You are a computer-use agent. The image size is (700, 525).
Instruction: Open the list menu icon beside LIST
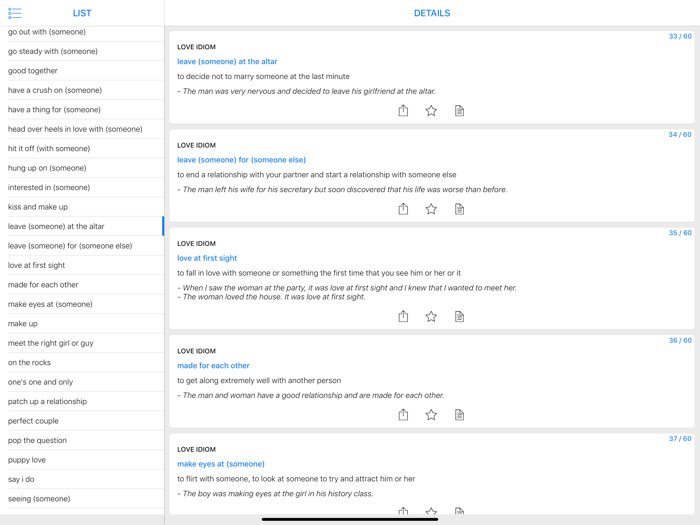click(14, 13)
